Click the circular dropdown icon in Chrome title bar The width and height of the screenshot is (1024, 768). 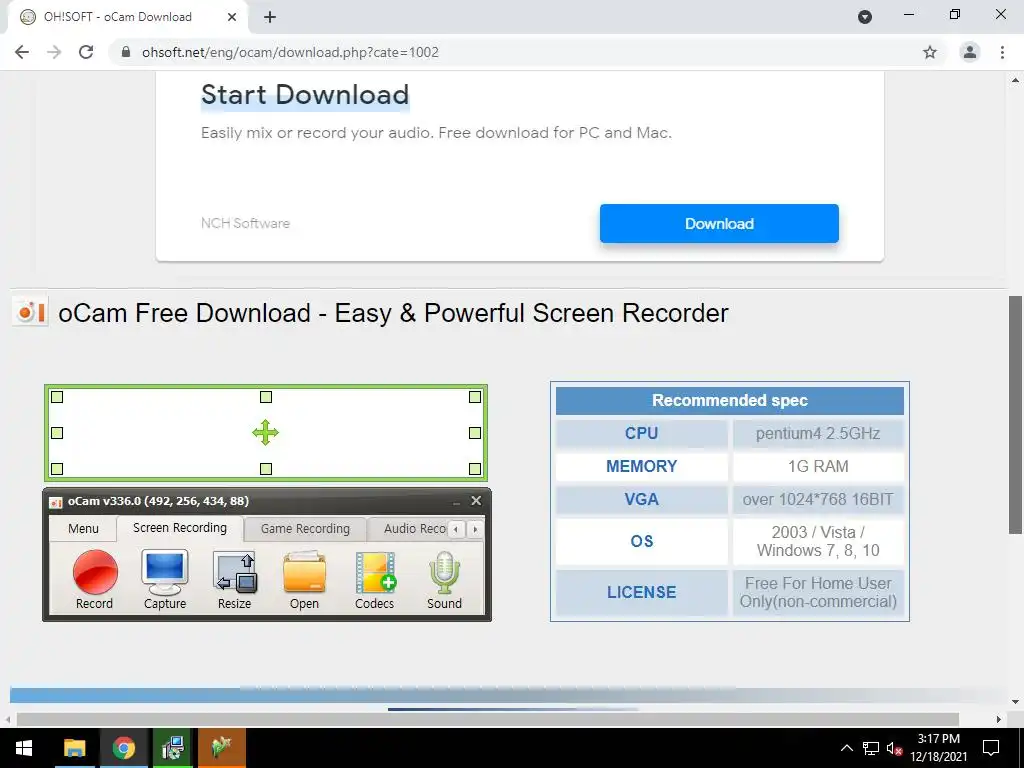coord(865,17)
